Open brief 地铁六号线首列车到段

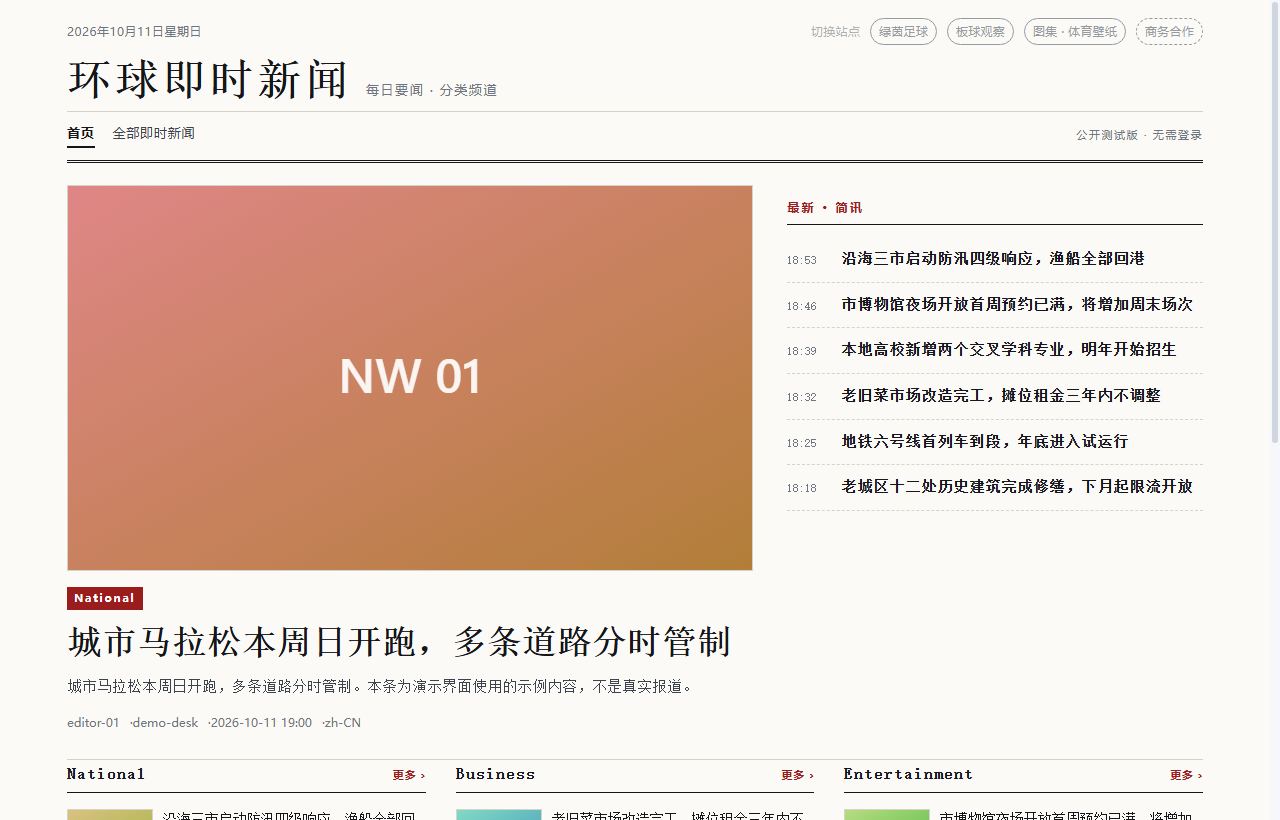coord(985,442)
